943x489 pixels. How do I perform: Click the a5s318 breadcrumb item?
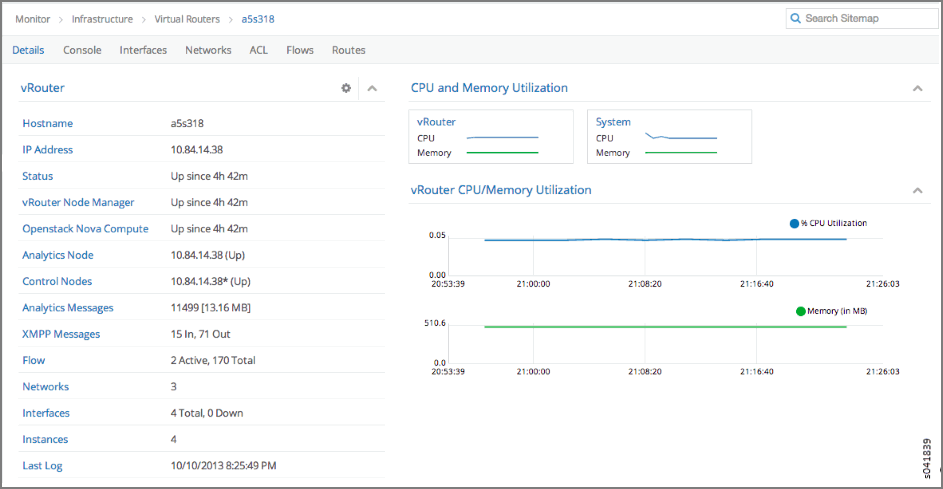pyautogui.click(x=258, y=19)
